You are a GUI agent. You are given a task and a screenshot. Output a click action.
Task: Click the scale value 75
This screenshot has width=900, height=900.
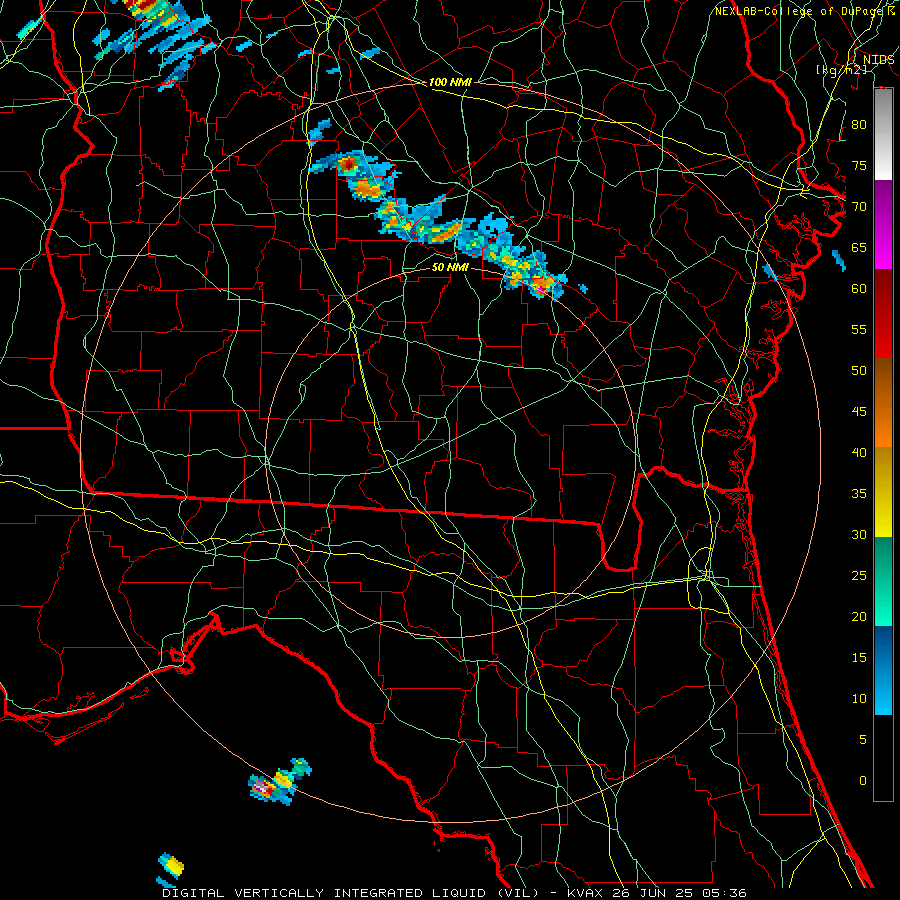pyautogui.click(x=859, y=165)
